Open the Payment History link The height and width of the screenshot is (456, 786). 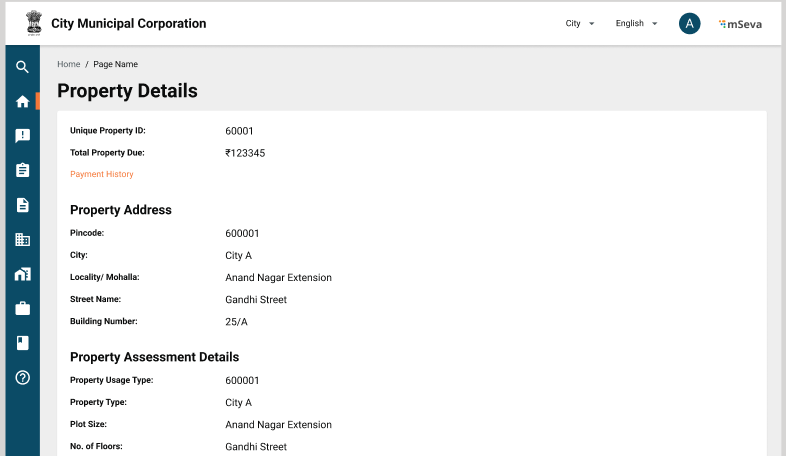(x=101, y=174)
